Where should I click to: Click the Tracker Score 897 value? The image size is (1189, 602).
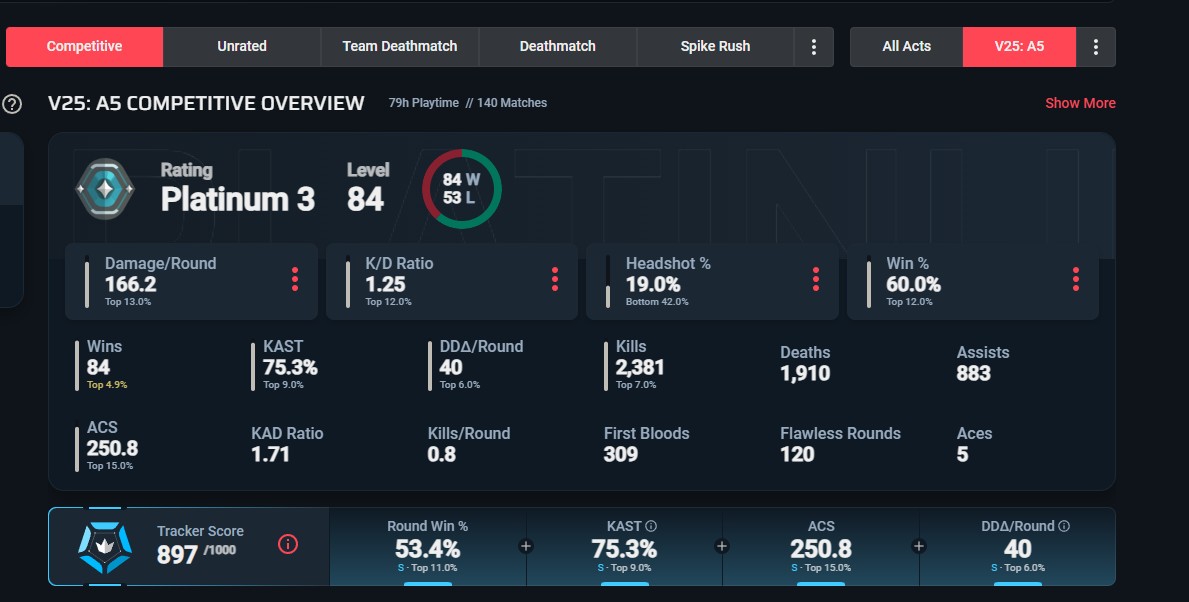177,555
